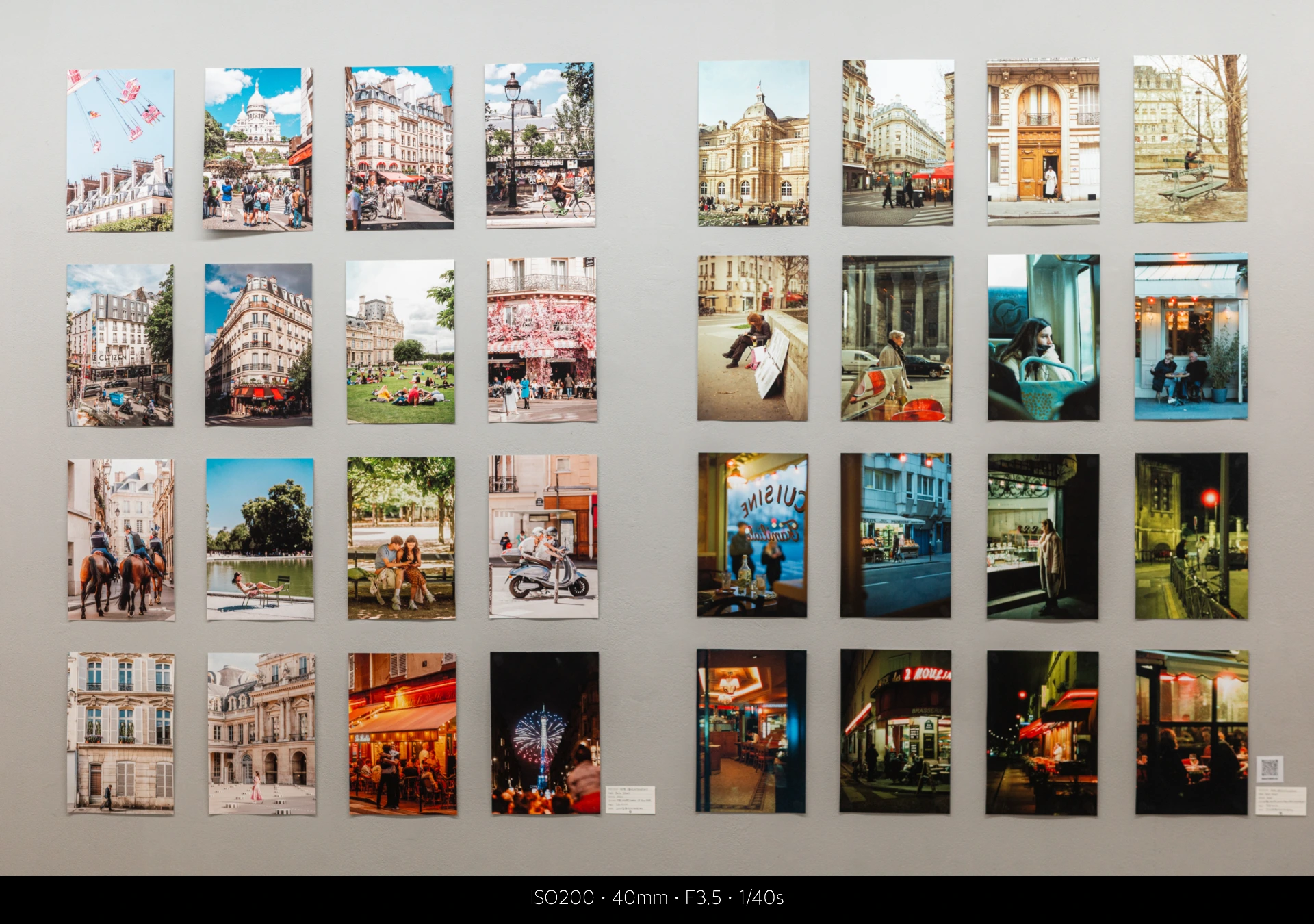Choose the picnic on the lawn photo

coord(400,342)
